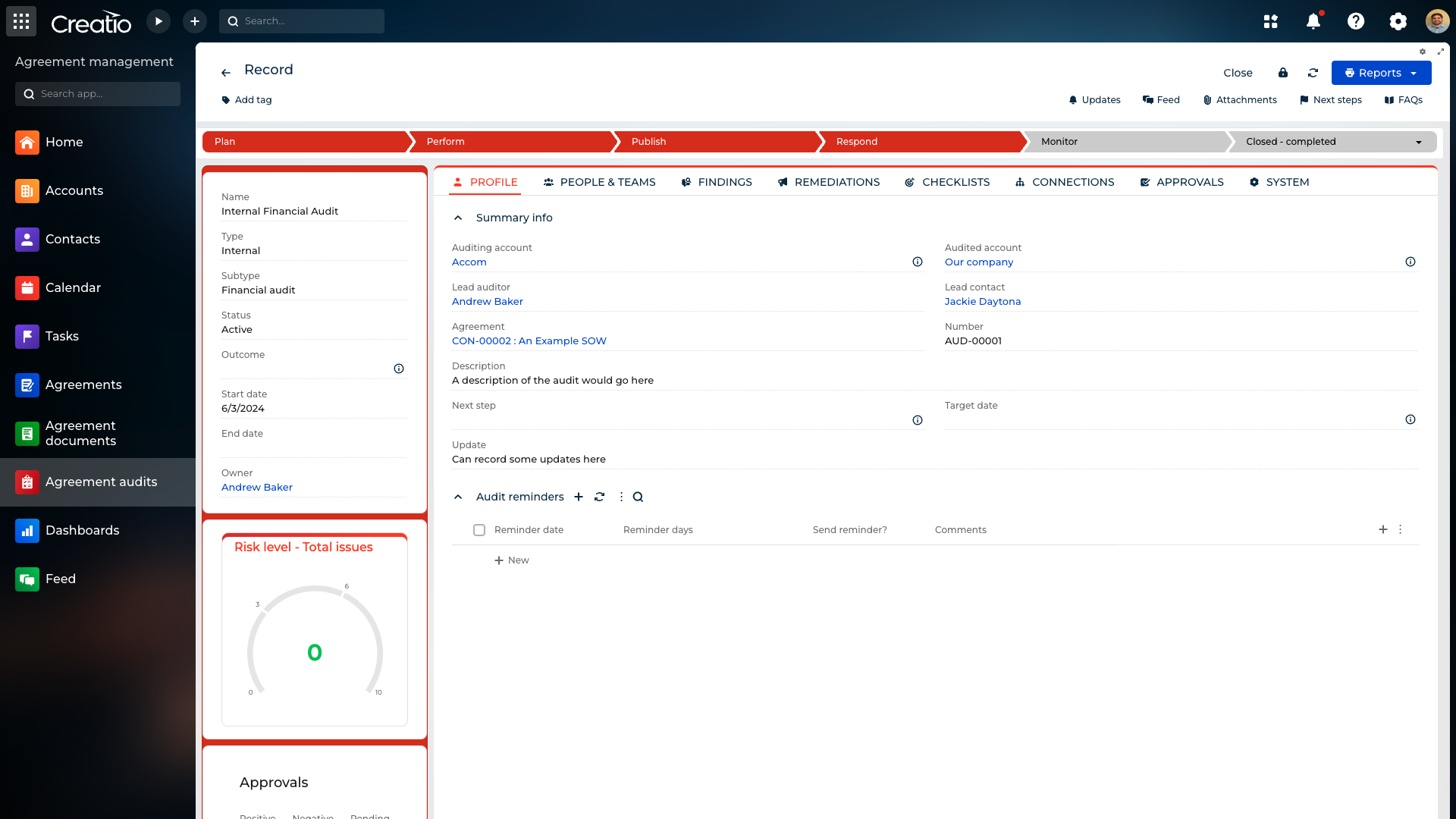
Task: Toggle the select-all reminders checkbox
Action: pos(479,530)
